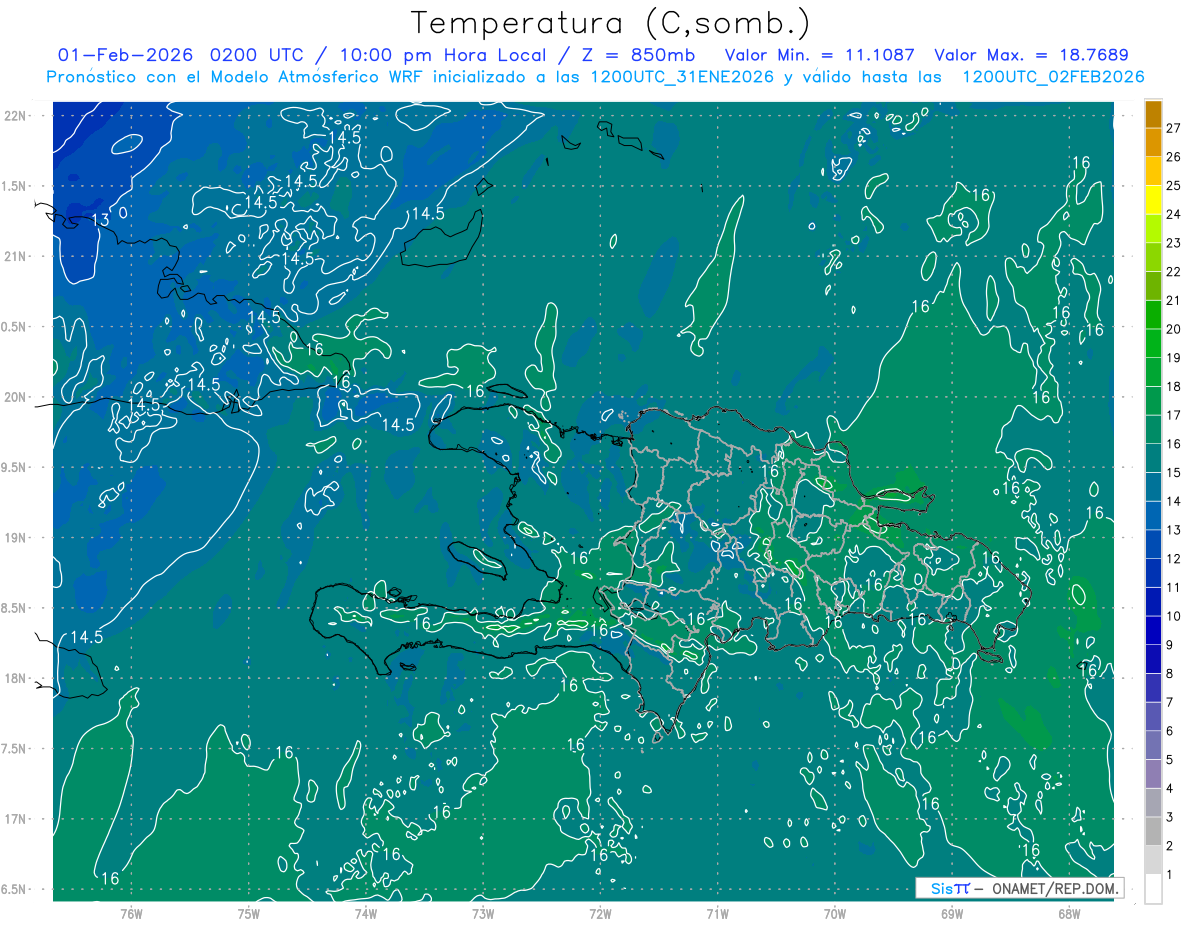Click the 20N latitude axis label
This screenshot has width=1200, height=927.
(14, 397)
